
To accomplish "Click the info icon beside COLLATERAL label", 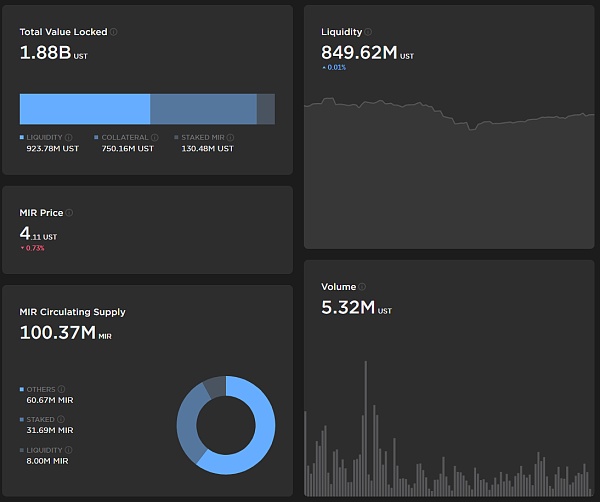I will tap(155, 137).
